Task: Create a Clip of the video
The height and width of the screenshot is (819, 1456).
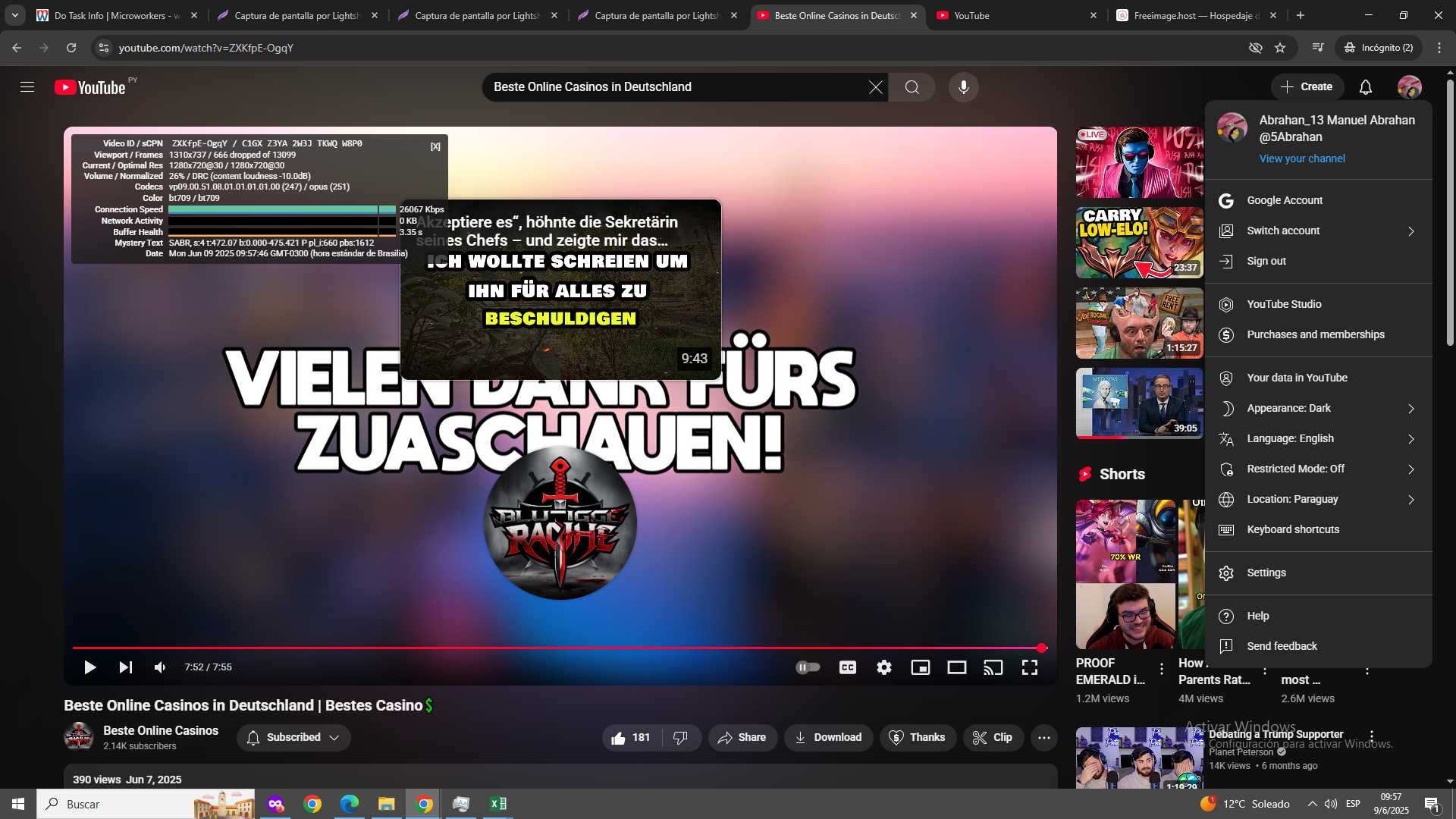Action: [993, 738]
